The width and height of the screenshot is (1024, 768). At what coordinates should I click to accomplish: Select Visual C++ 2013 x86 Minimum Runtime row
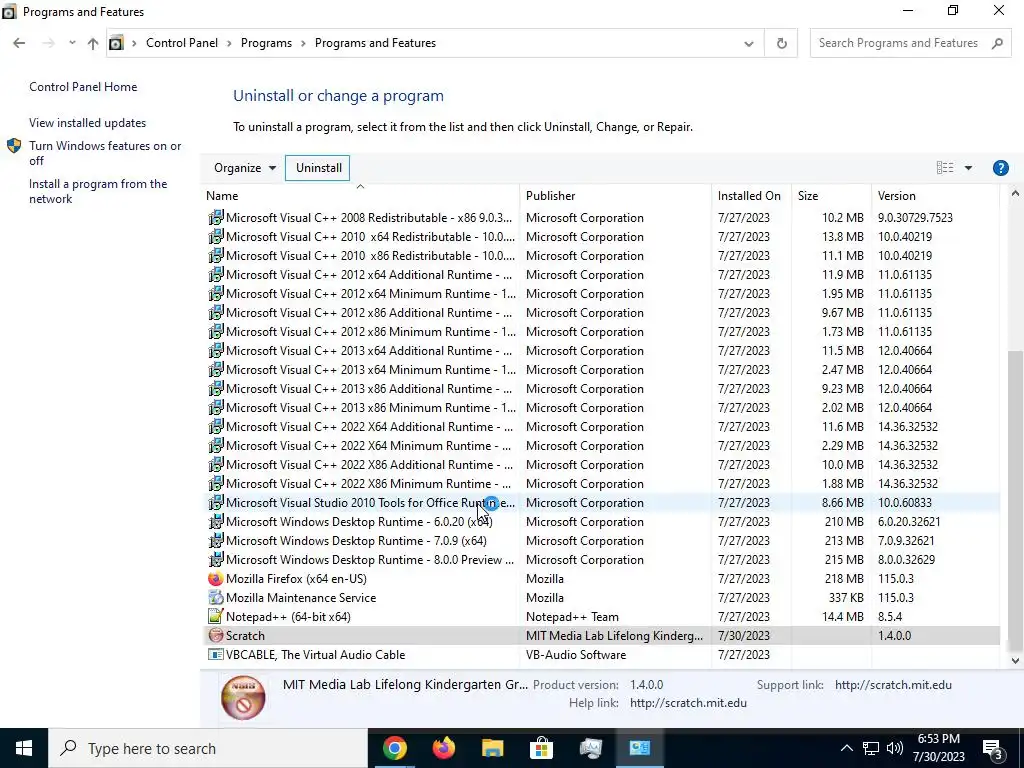[x=601, y=408]
